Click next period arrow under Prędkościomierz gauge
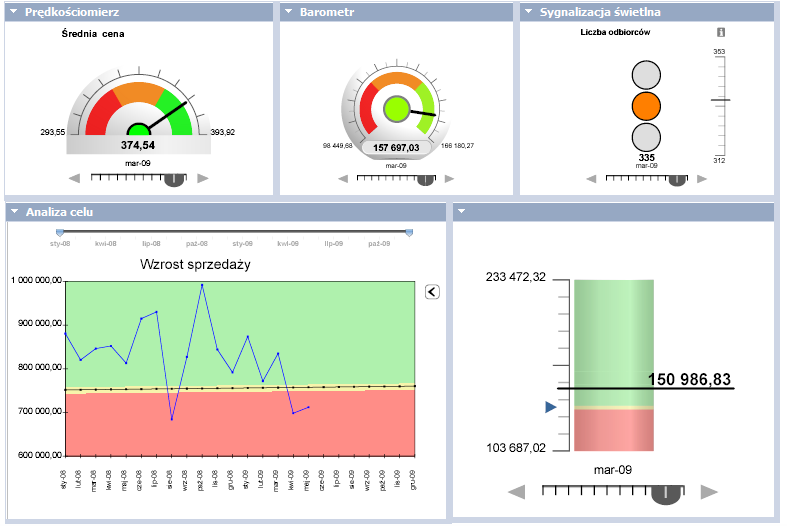787x526 pixels. (x=203, y=178)
